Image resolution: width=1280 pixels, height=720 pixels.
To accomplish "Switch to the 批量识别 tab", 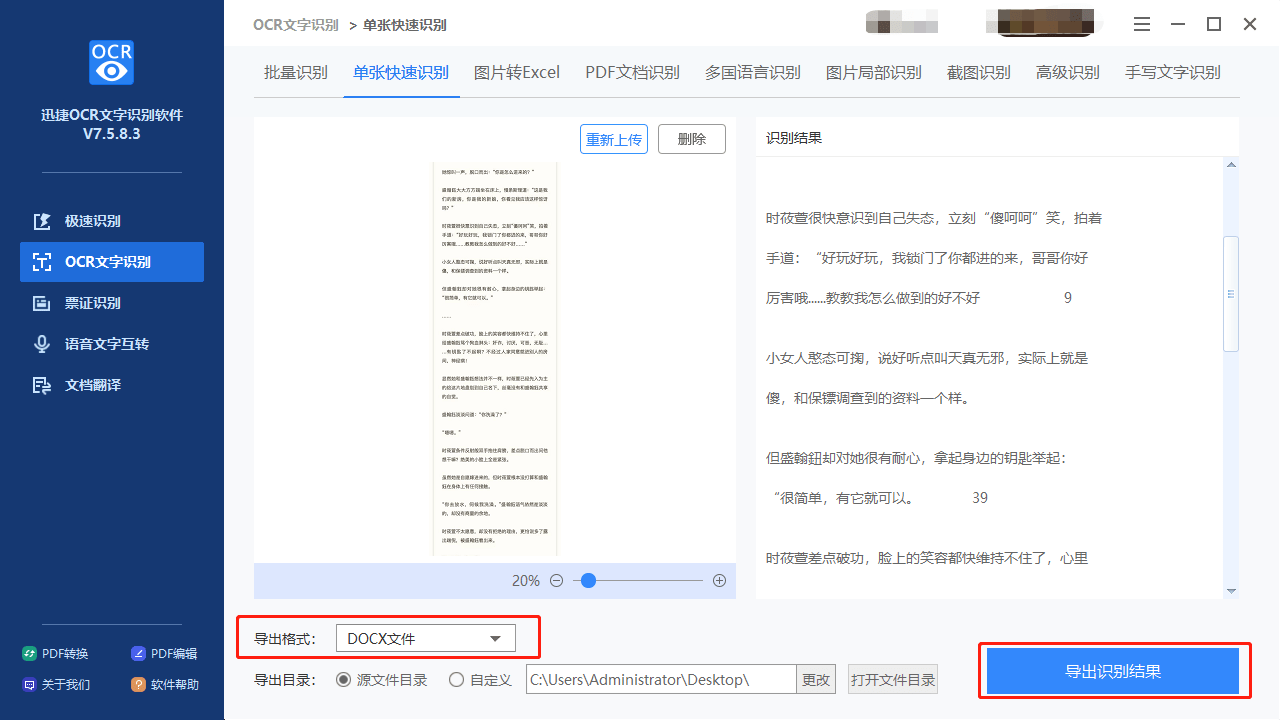I will point(296,73).
